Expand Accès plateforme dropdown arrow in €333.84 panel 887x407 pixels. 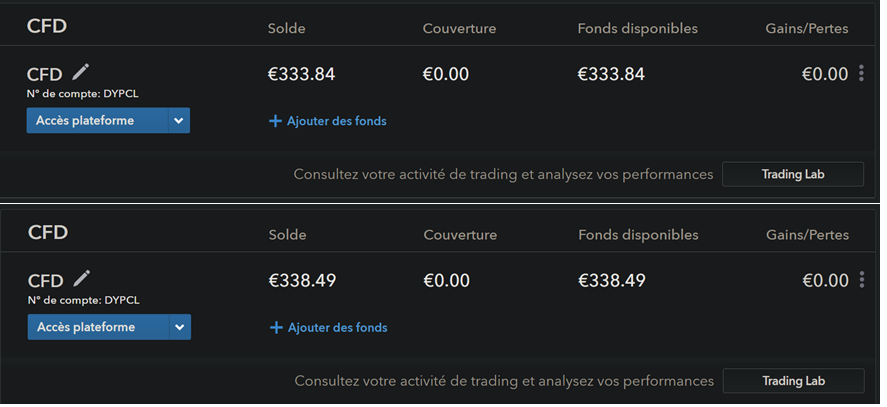(178, 121)
